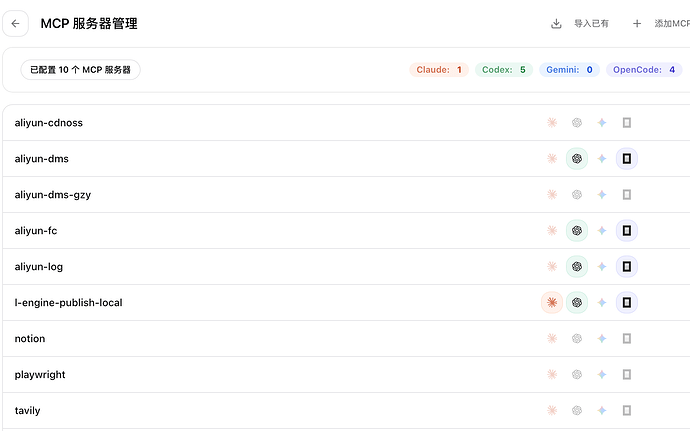Click the Gemini: 0 count badge
The width and height of the screenshot is (690, 441).
569,70
